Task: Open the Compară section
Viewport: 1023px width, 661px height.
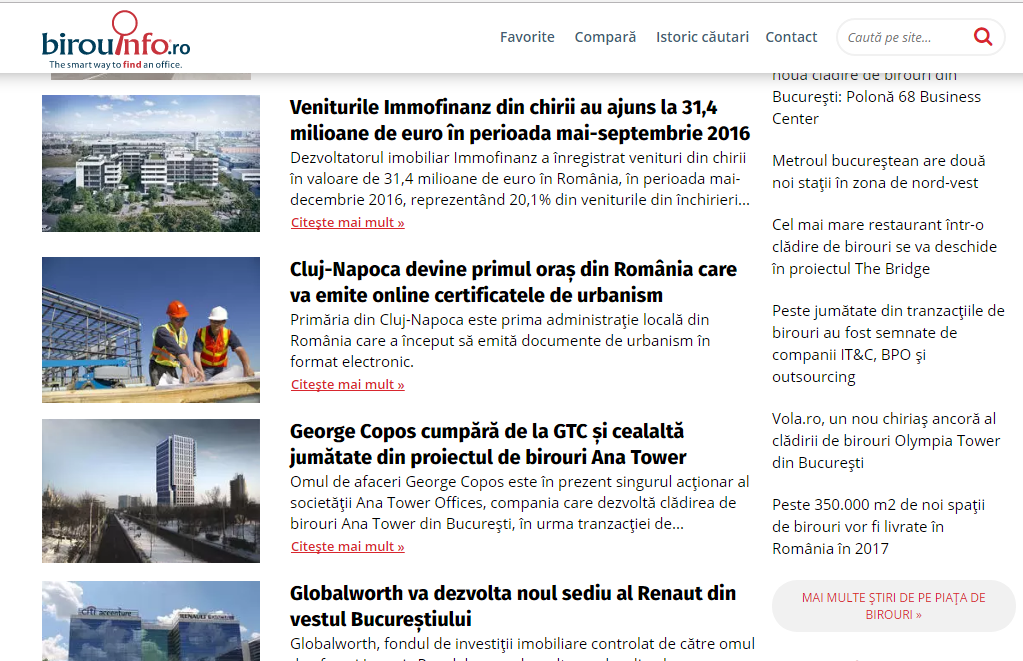Action: coord(604,36)
